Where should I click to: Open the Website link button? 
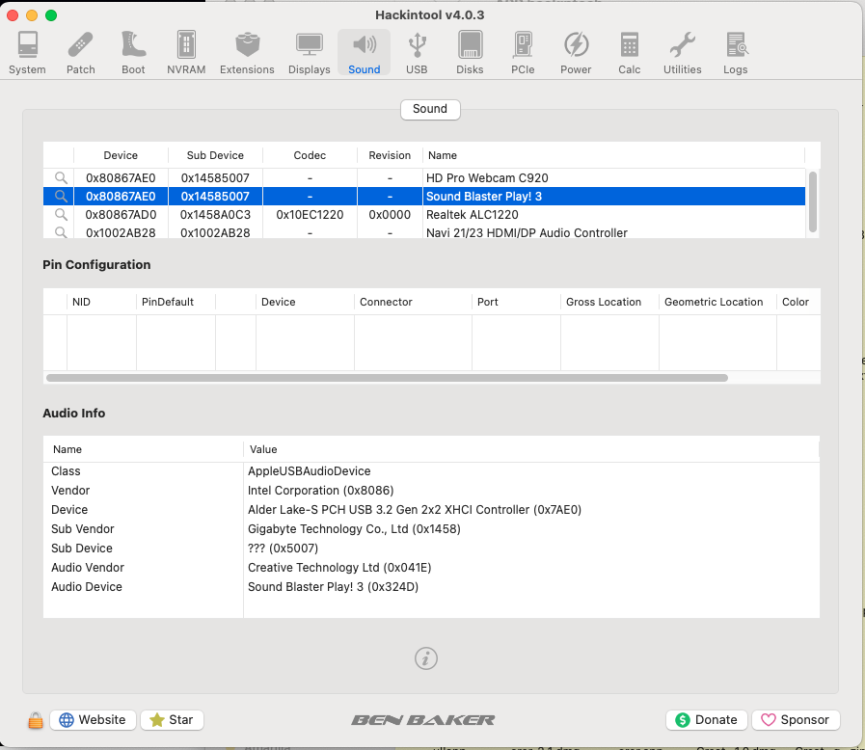pos(93,720)
